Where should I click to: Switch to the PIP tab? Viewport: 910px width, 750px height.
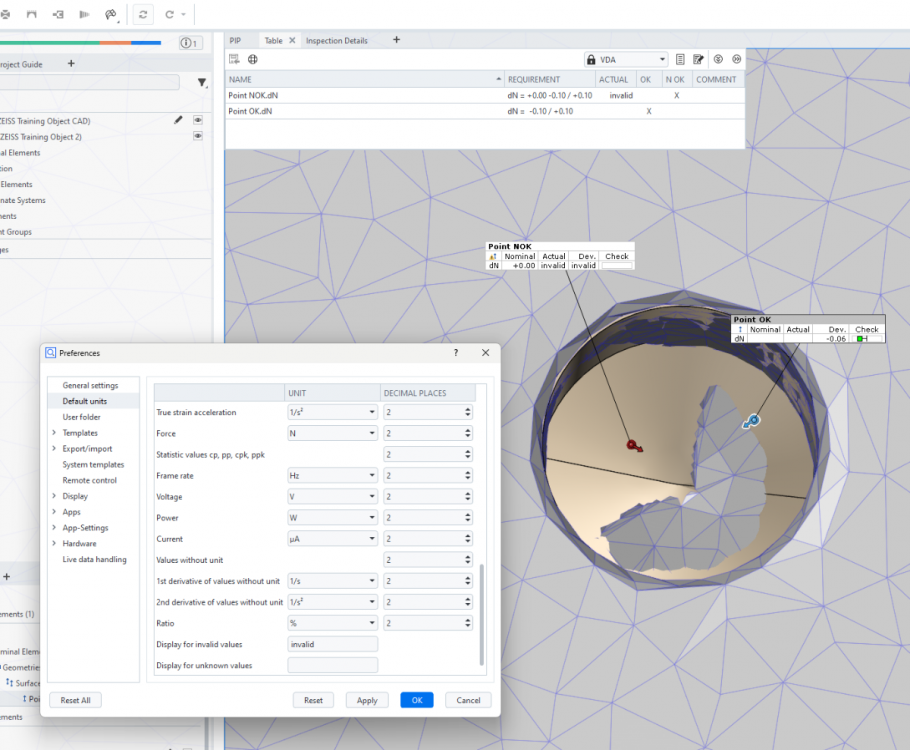pyautogui.click(x=235, y=41)
